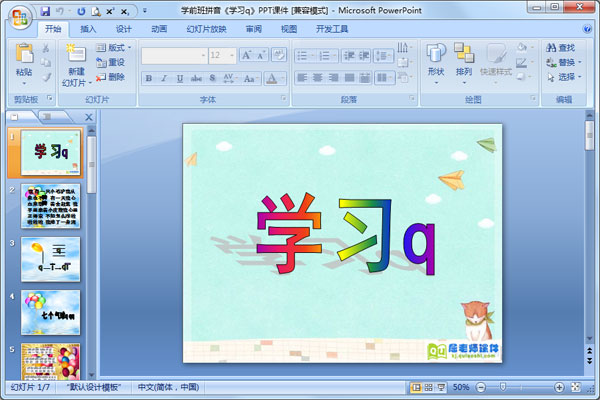Save the presentation with the floppy icon

[45, 11]
